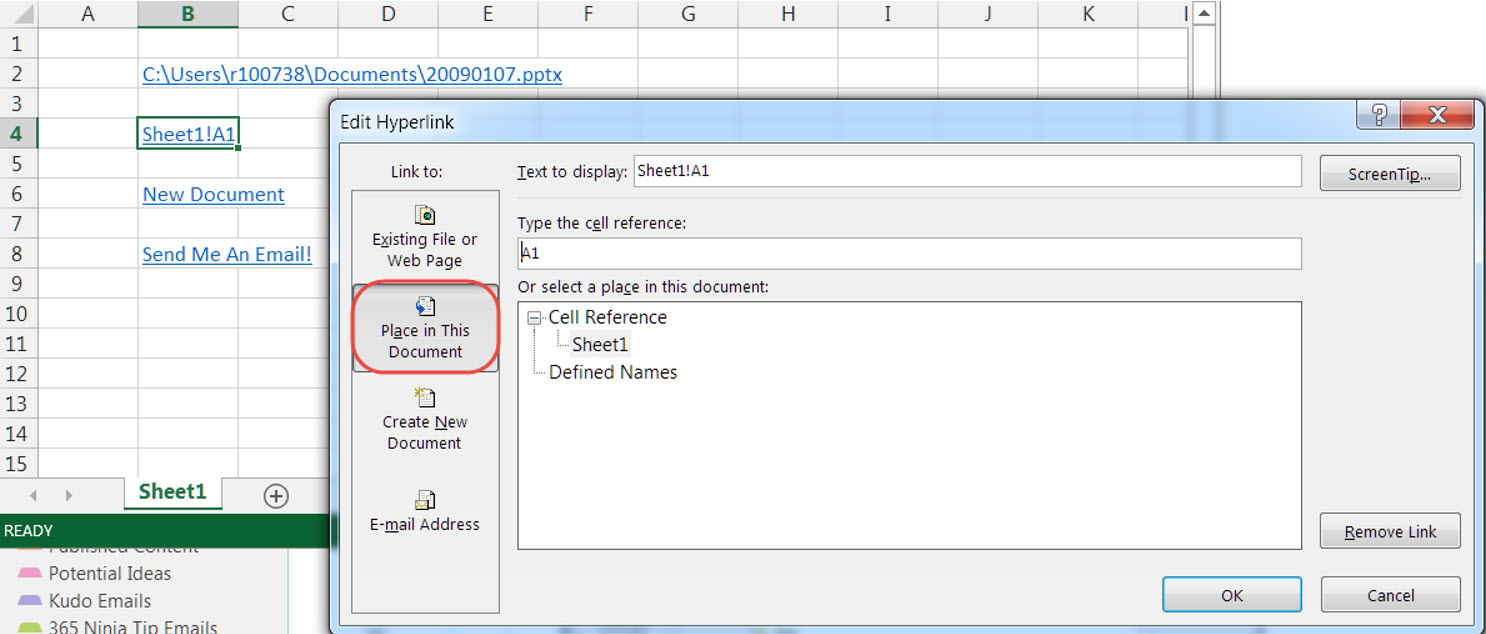The height and width of the screenshot is (634, 1486).
Task: Select the column B header
Action: [187, 14]
